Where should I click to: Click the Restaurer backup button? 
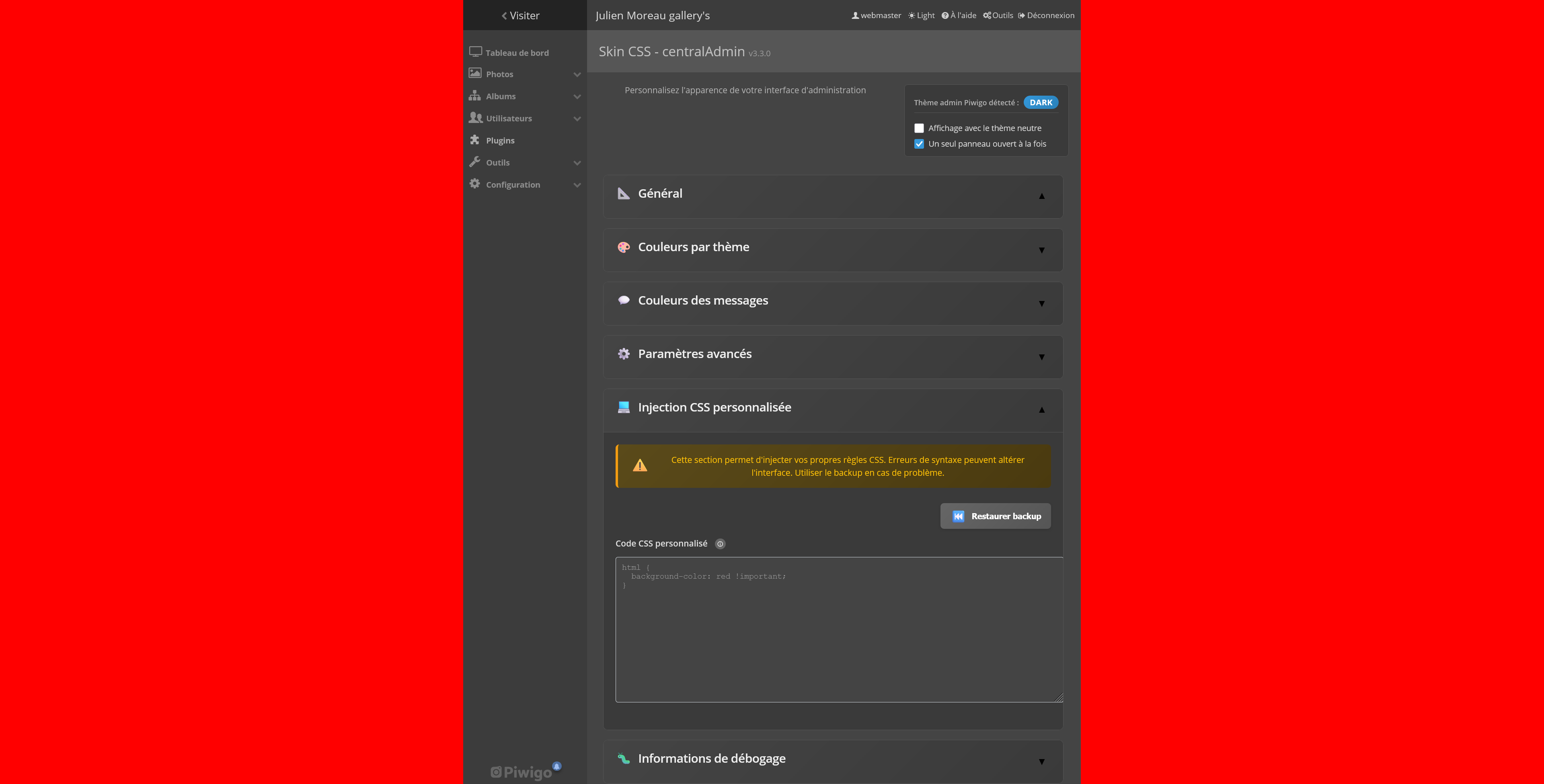(x=995, y=516)
